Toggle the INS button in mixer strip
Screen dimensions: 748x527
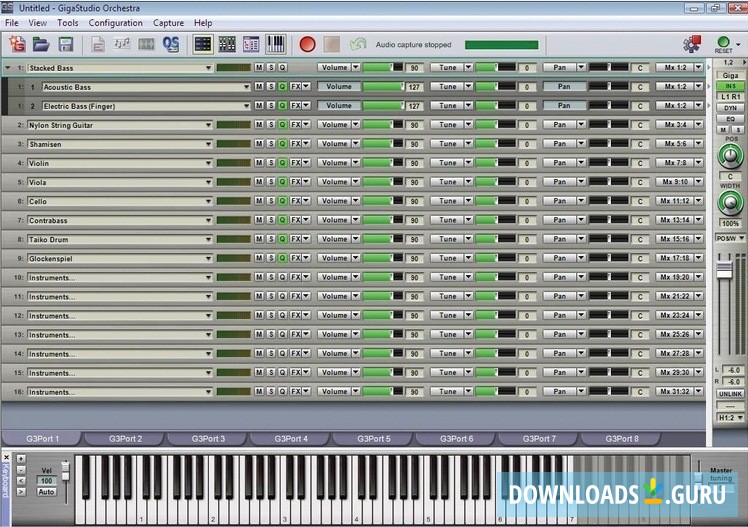point(730,86)
